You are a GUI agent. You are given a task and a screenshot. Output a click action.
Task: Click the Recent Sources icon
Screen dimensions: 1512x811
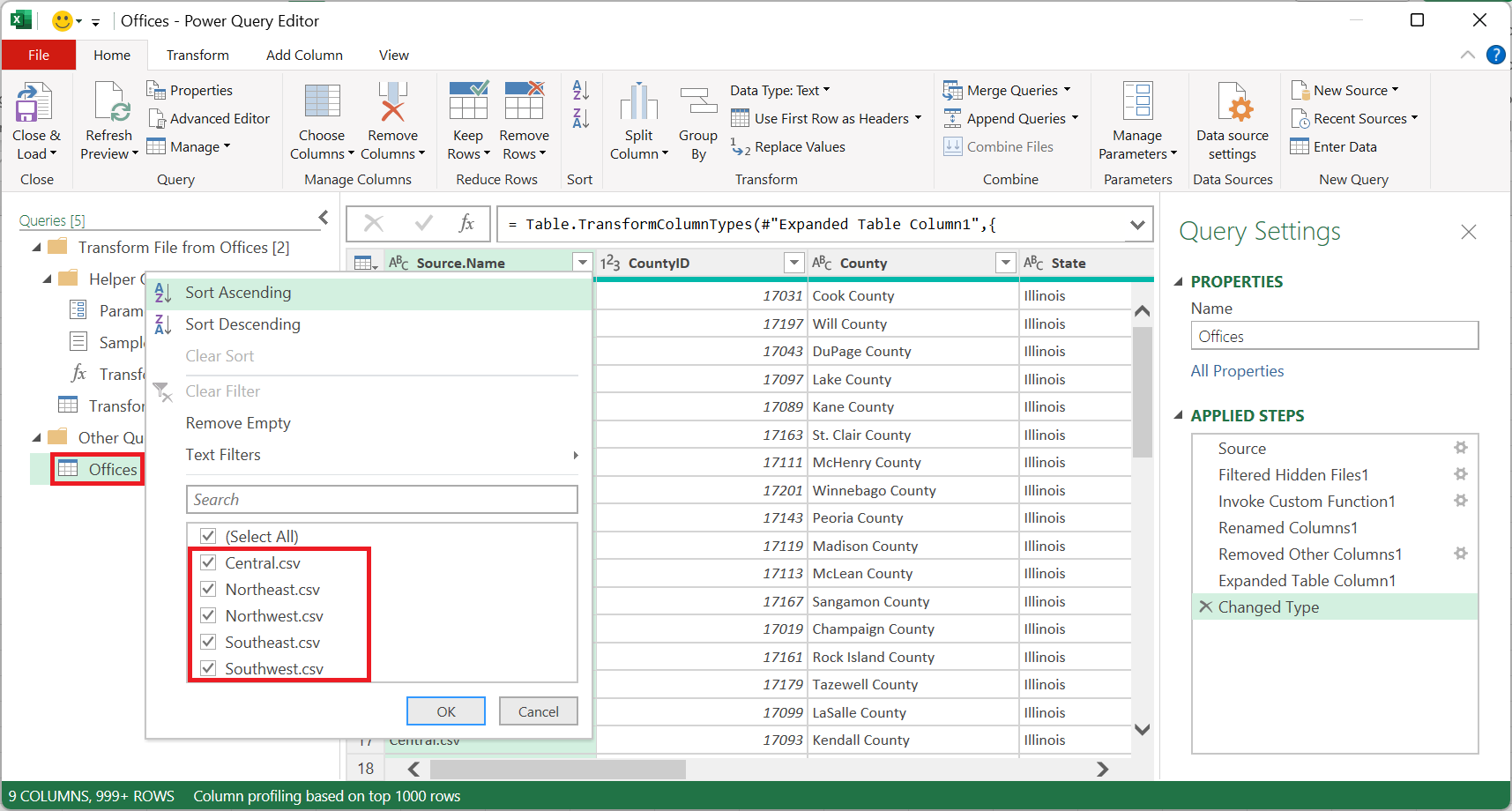coord(1300,118)
